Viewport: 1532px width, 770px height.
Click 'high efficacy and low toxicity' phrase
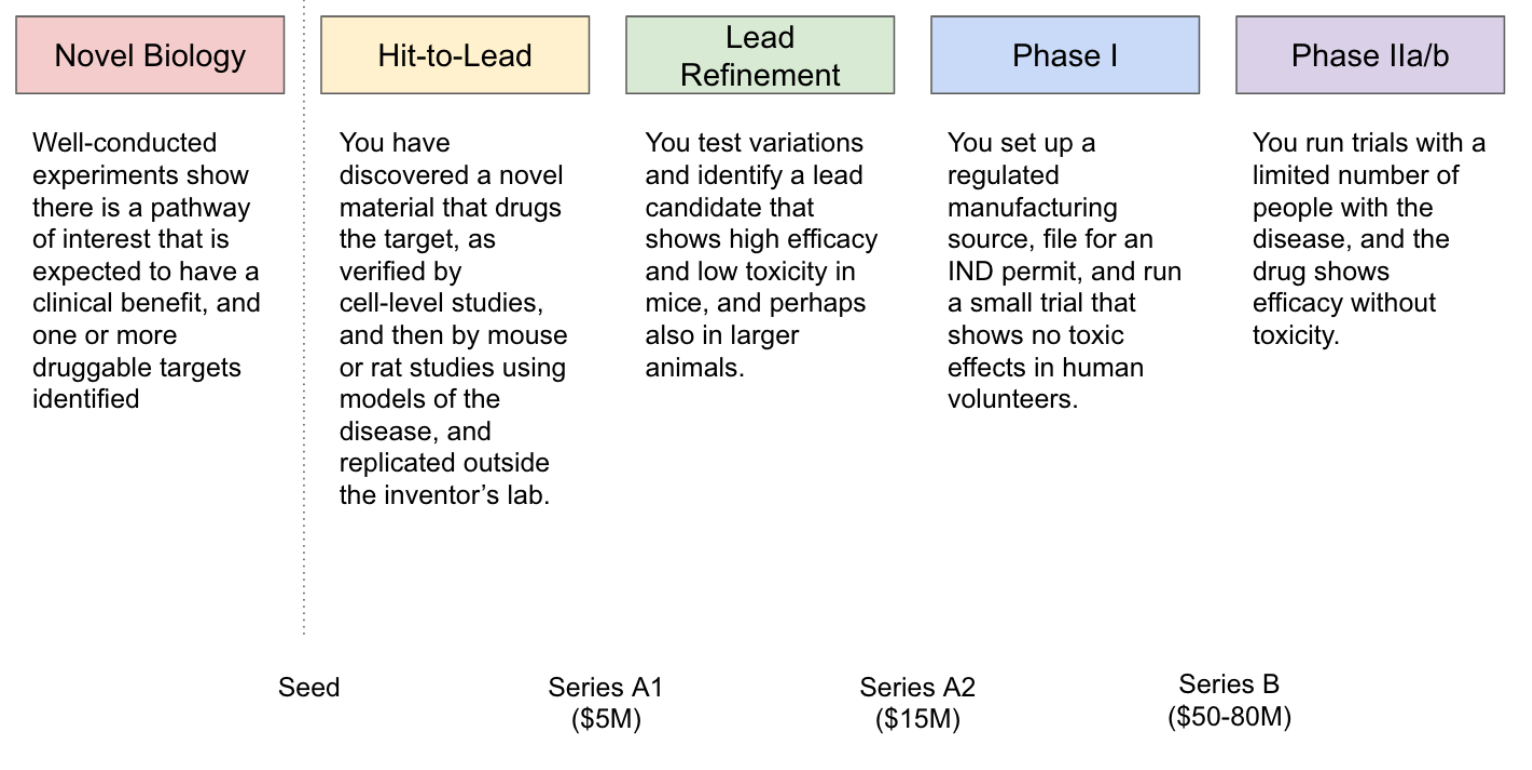pyautogui.click(x=761, y=255)
